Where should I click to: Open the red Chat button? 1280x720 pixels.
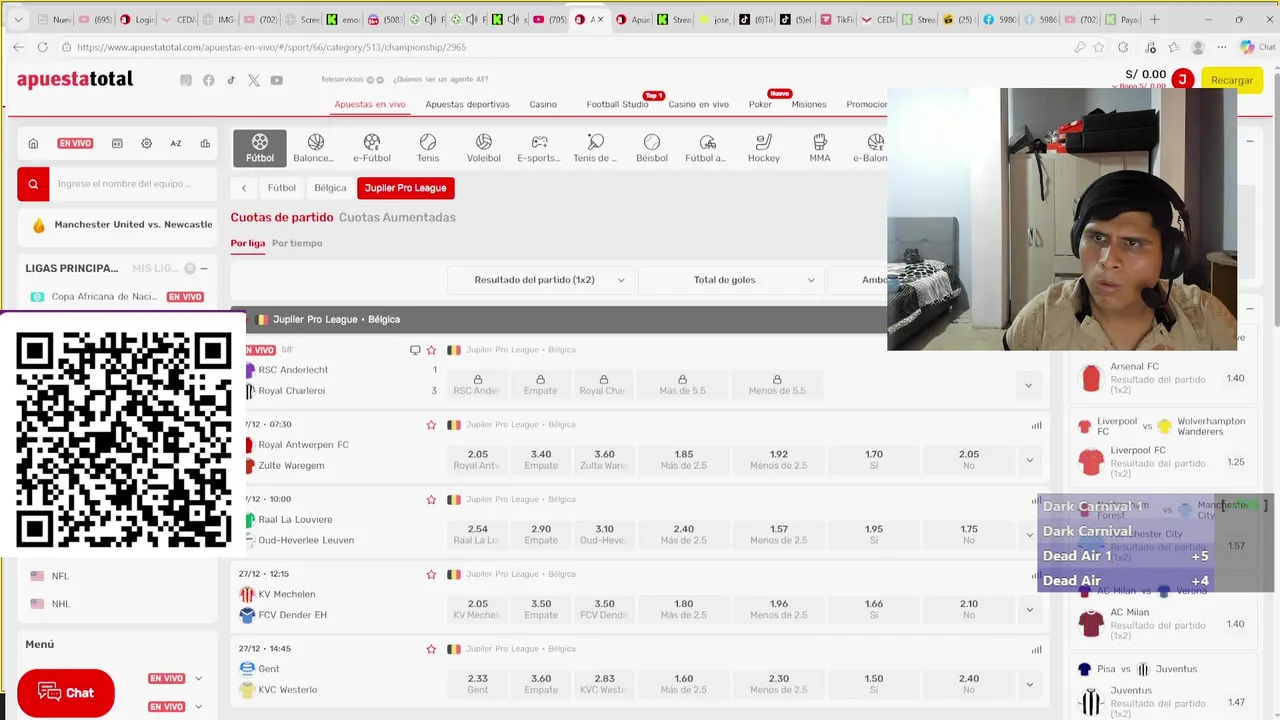66,693
